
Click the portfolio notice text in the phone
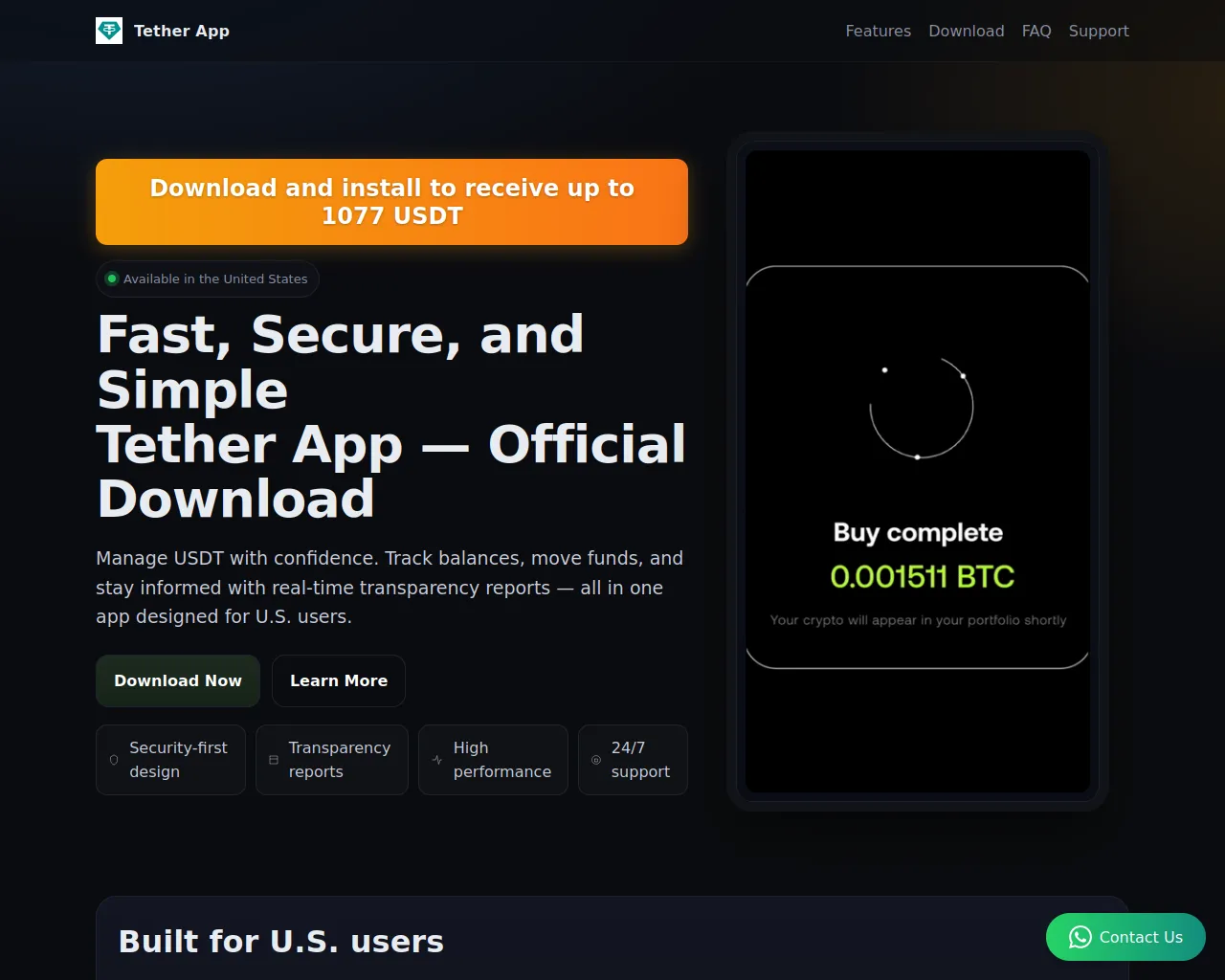click(x=918, y=620)
